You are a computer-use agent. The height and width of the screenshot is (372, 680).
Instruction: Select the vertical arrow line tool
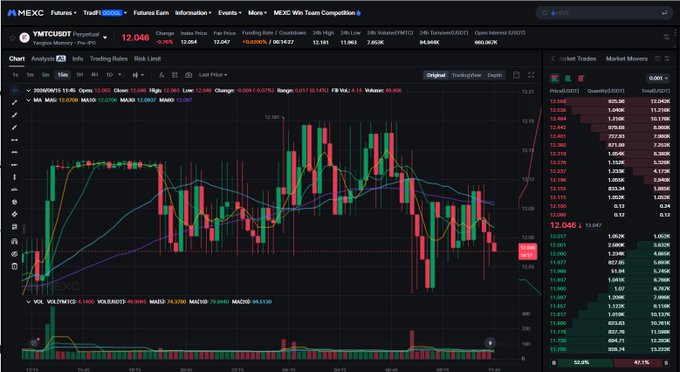tap(15, 177)
